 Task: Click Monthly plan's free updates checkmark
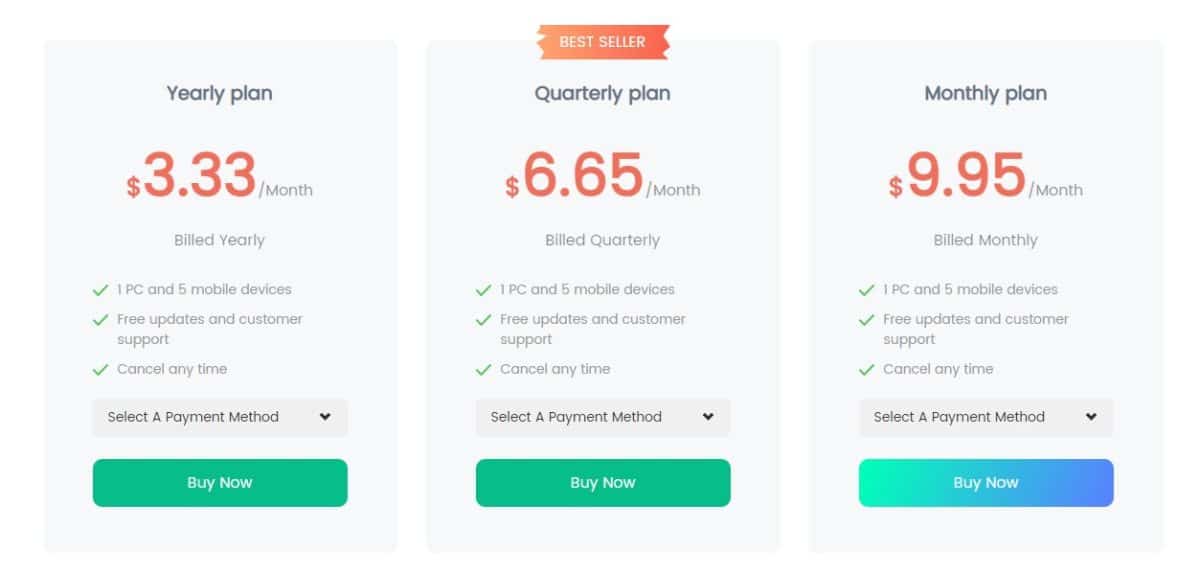[x=866, y=320]
